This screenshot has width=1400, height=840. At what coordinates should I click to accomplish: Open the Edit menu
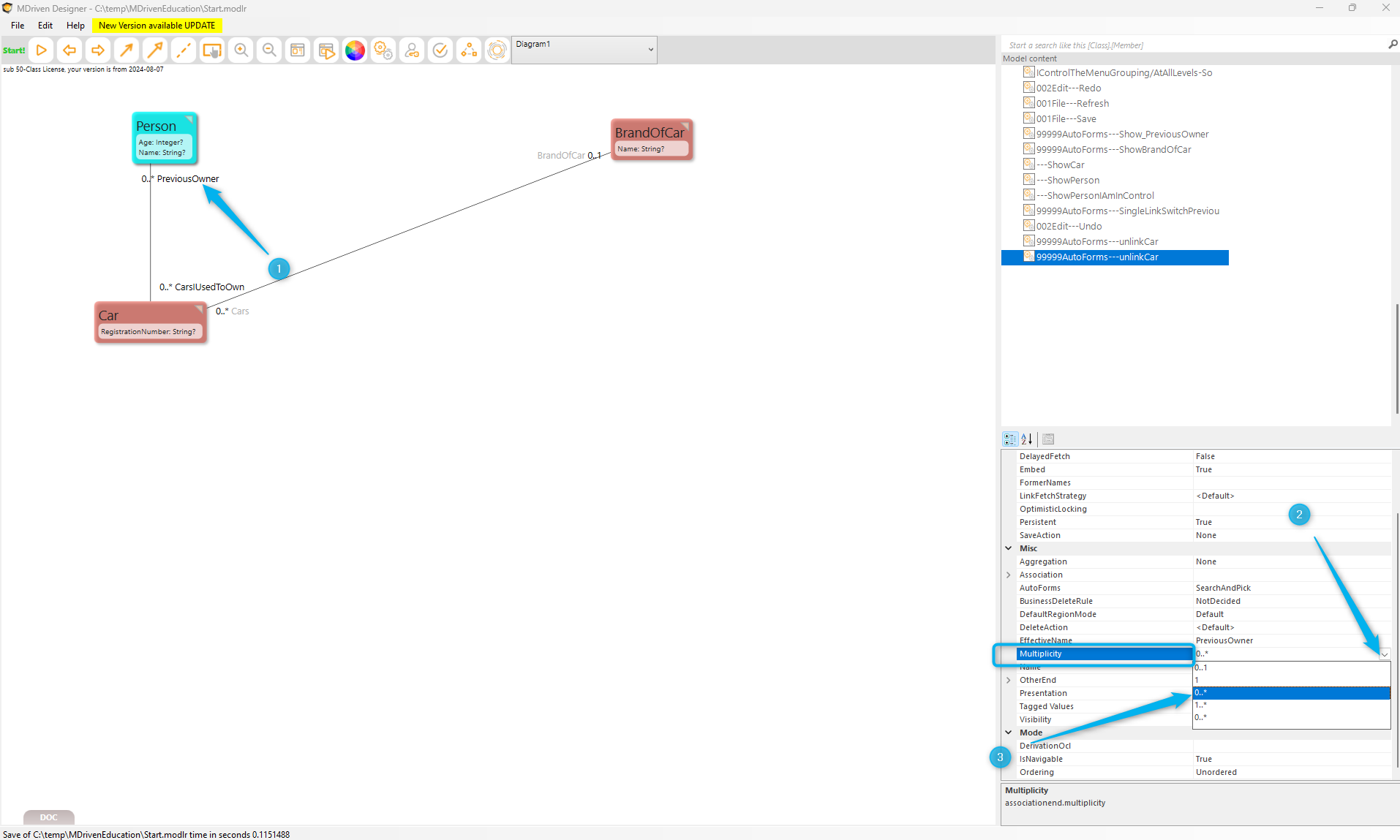tap(45, 26)
